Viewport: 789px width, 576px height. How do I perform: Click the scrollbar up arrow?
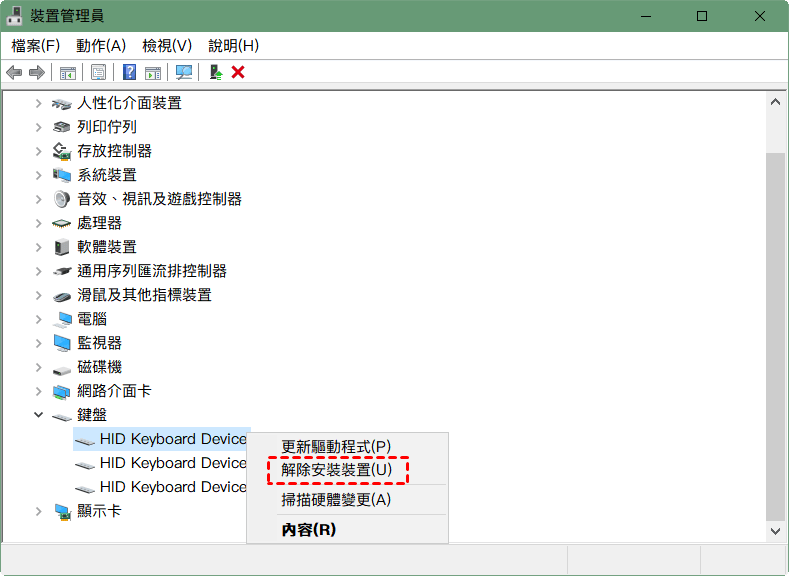coord(775,102)
